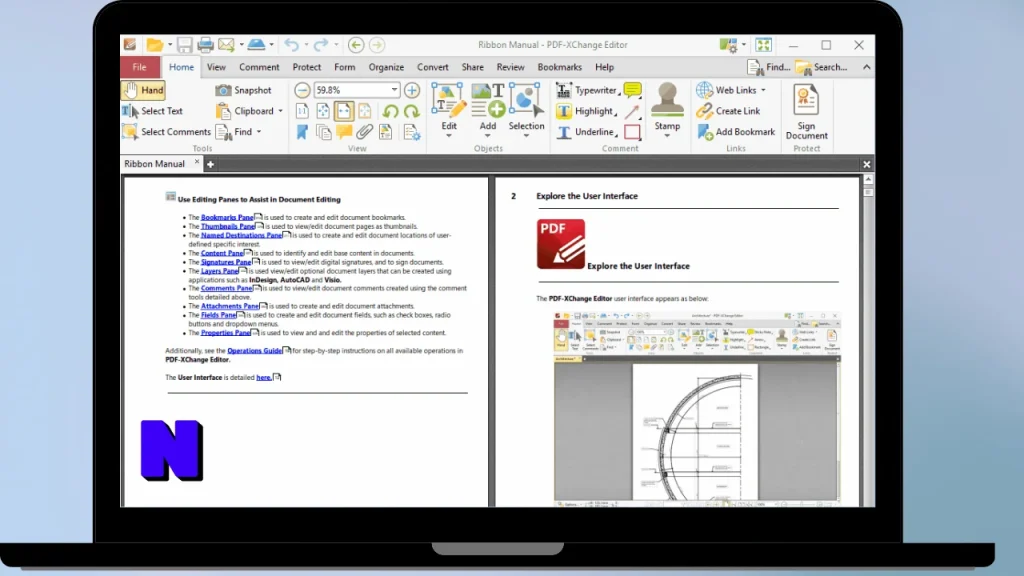
Task: Open the Bookmarks pane icon
Action: tap(302, 132)
